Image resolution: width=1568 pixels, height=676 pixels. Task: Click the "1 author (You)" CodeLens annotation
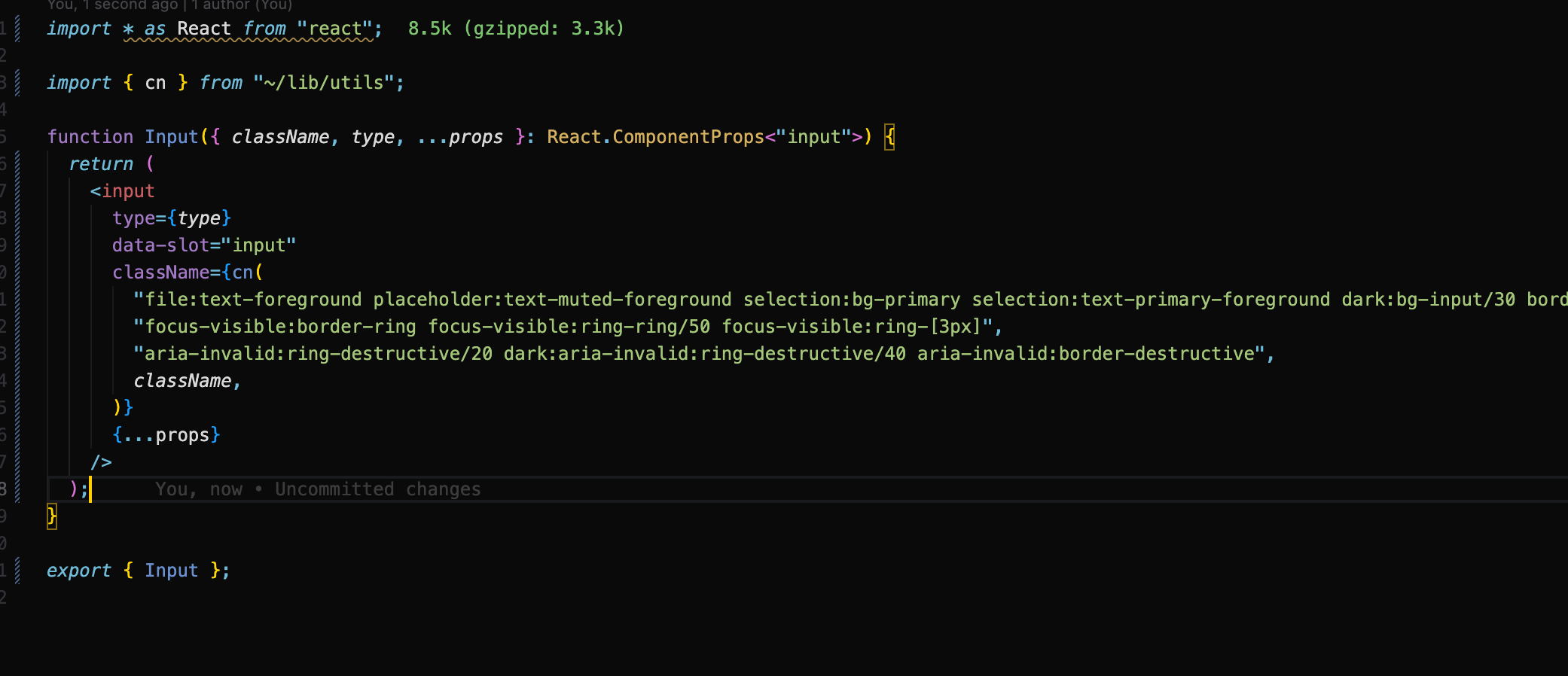point(242,5)
